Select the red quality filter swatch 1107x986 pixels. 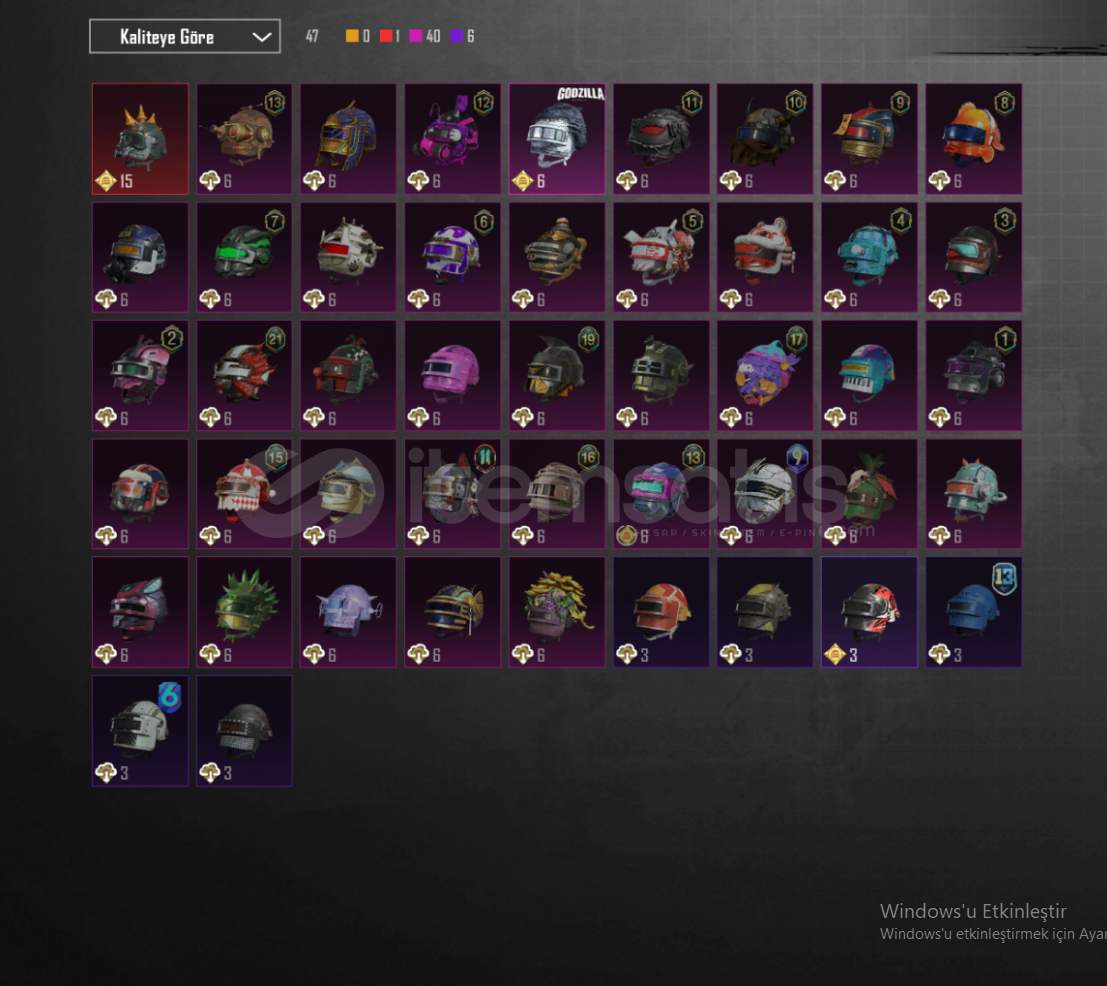(386, 36)
